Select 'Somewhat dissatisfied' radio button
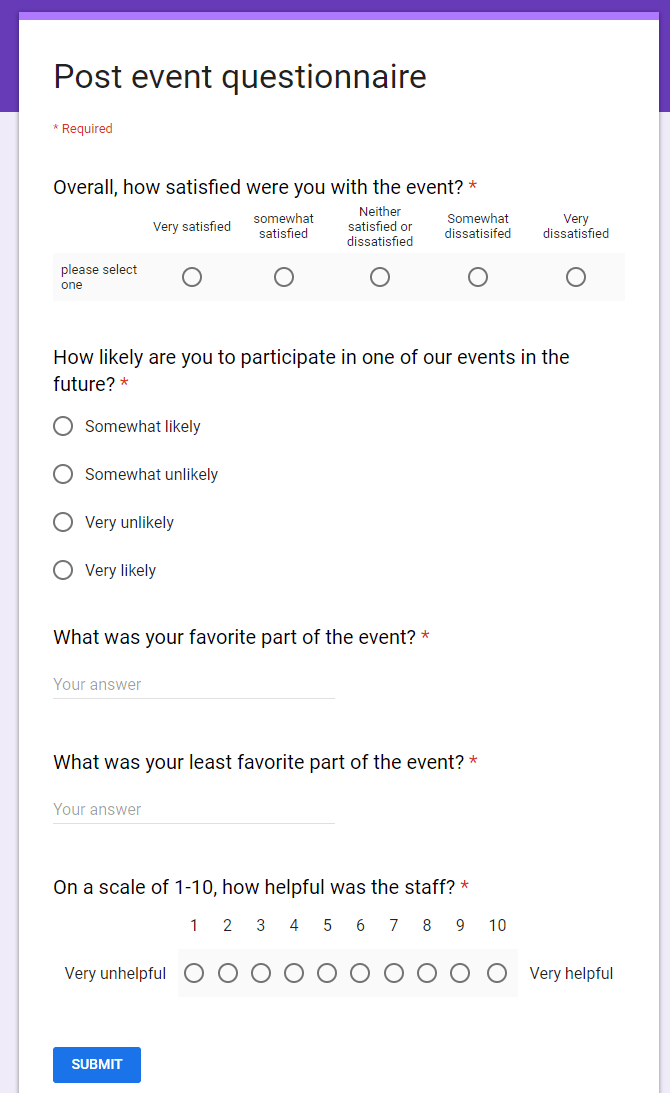This screenshot has width=670, height=1093. (478, 277)
